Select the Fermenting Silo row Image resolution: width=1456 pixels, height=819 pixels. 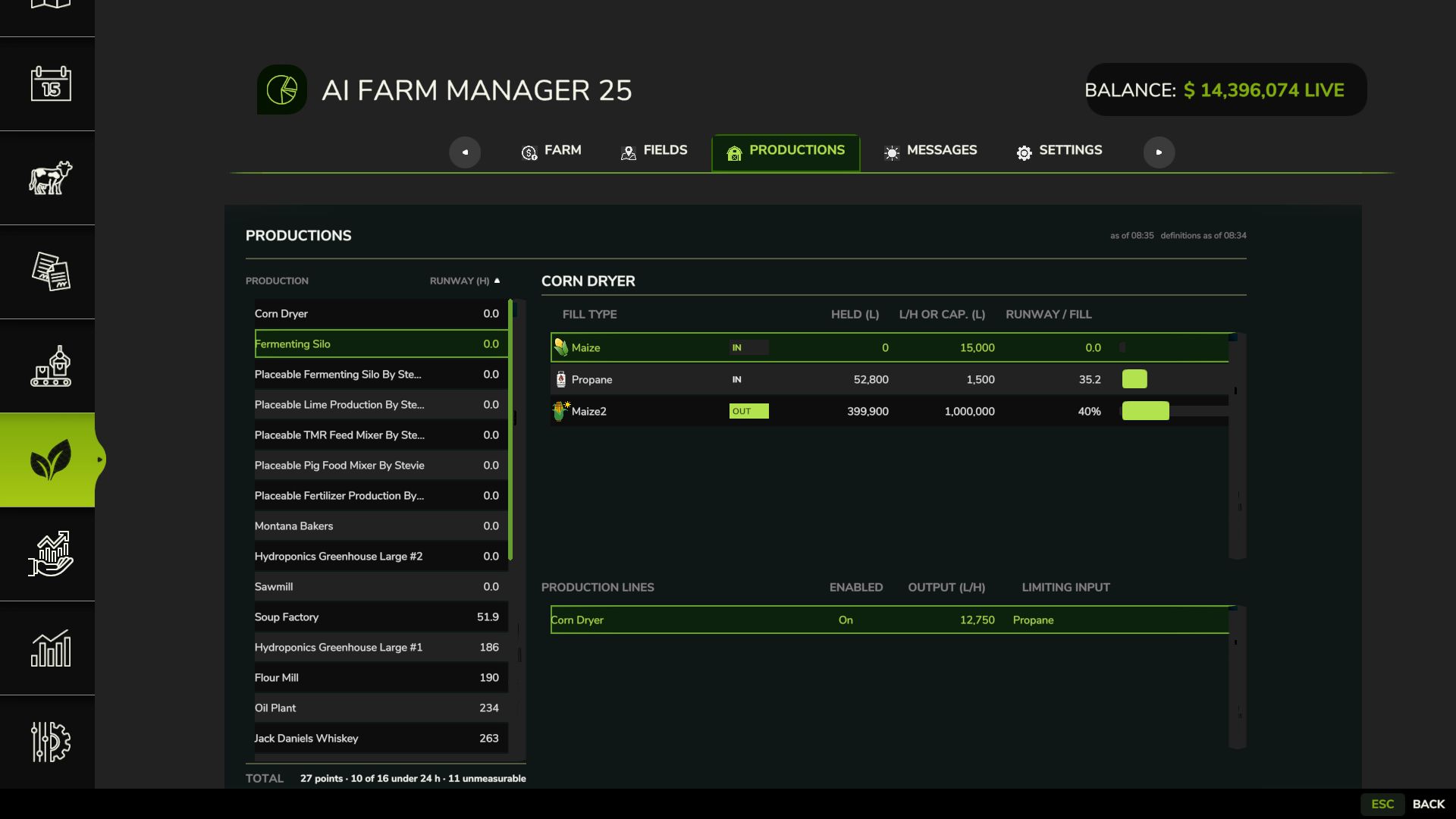(381, 344)
